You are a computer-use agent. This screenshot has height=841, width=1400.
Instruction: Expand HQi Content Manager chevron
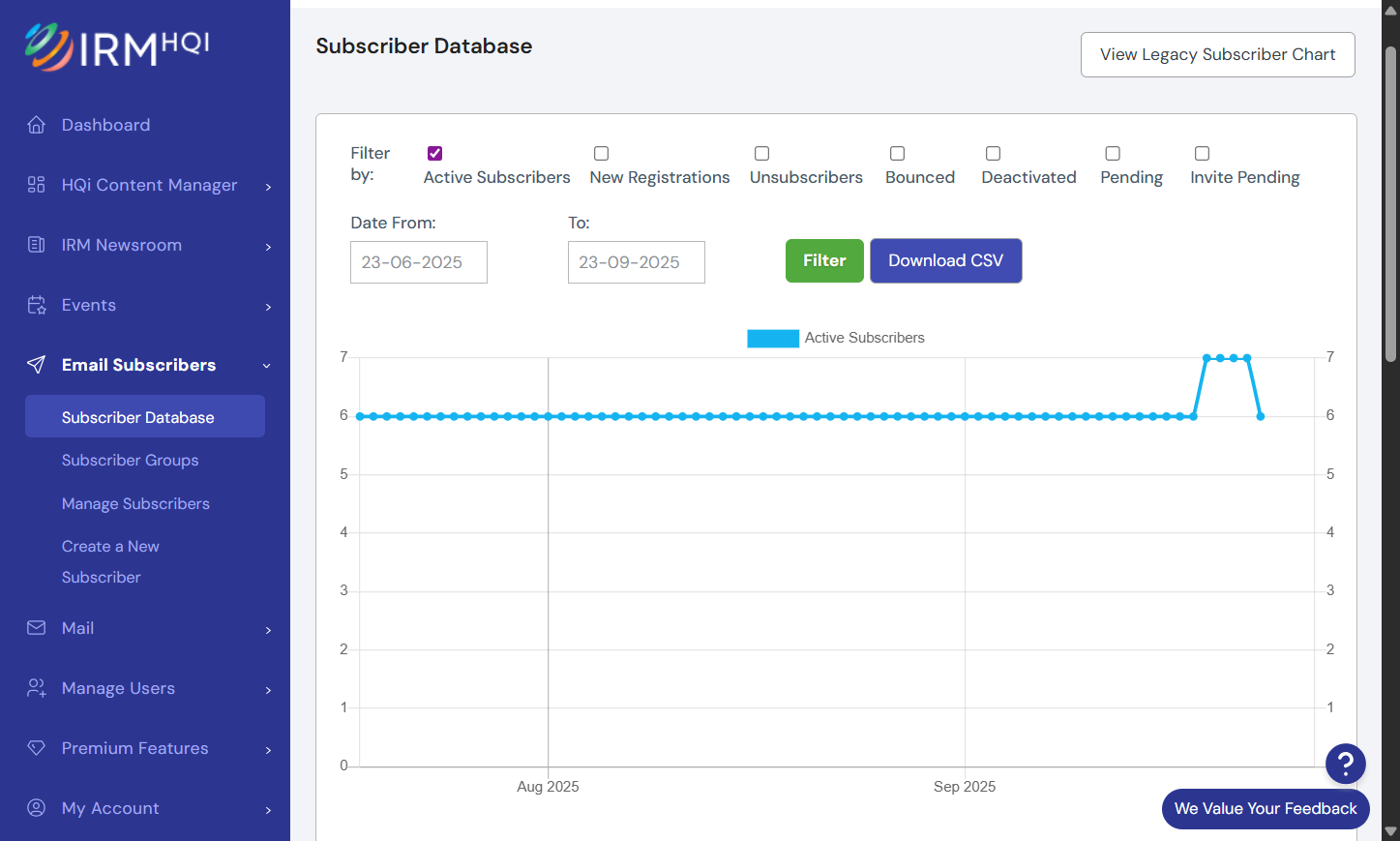click(x=268, y=187)
